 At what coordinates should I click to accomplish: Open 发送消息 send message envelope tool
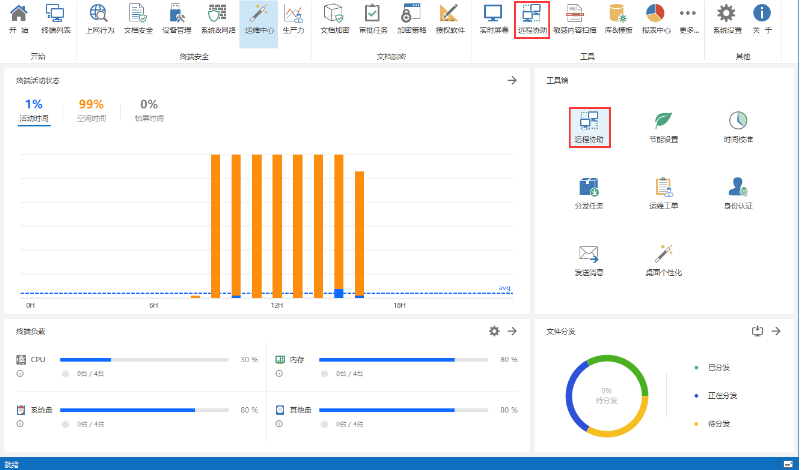(x=589, y=261)
